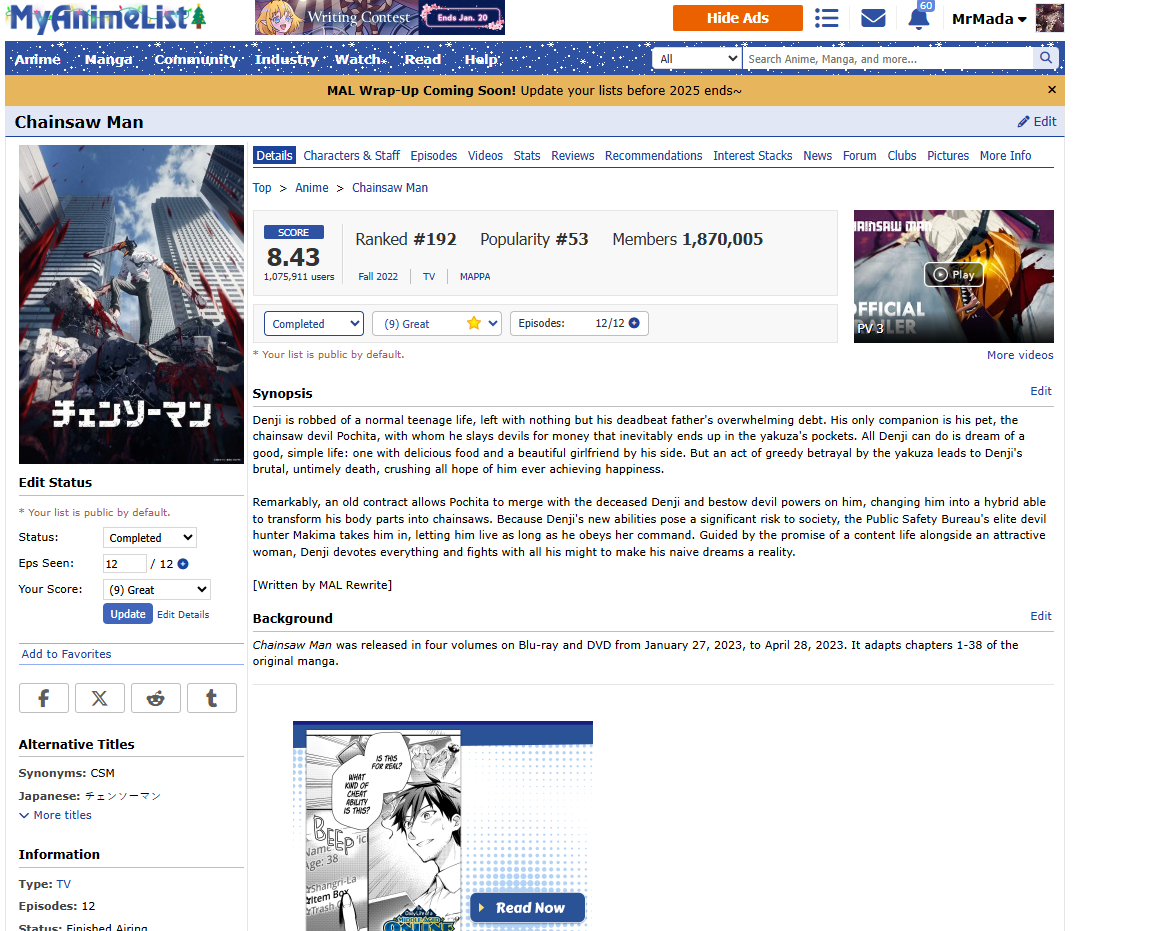This screenshot has height=931, width=1154.
Task: Click the pencil Edit link beside title
Action: [1036, 121]
